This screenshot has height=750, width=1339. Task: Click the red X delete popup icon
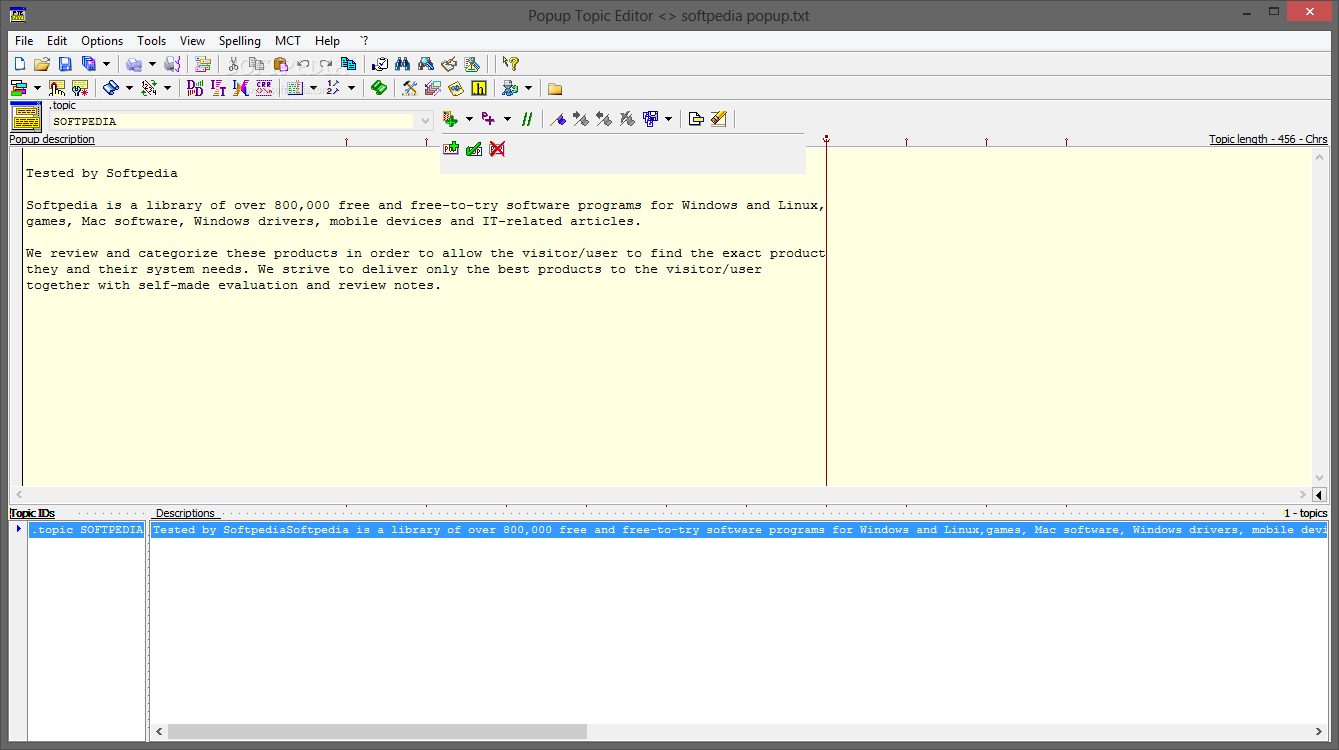[497, 149]
